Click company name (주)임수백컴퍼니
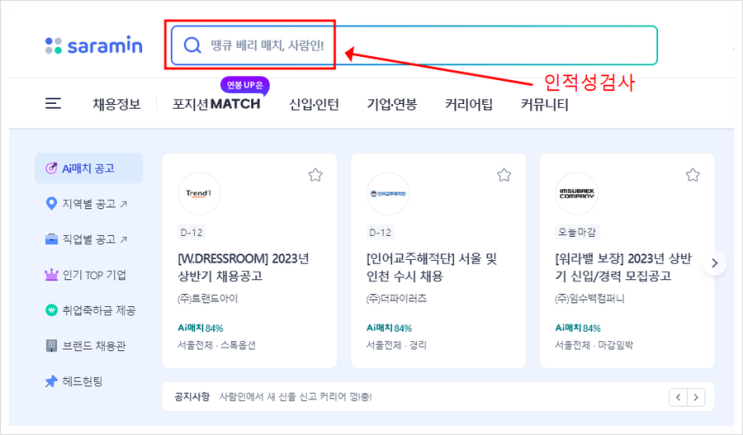 [589, 299]
